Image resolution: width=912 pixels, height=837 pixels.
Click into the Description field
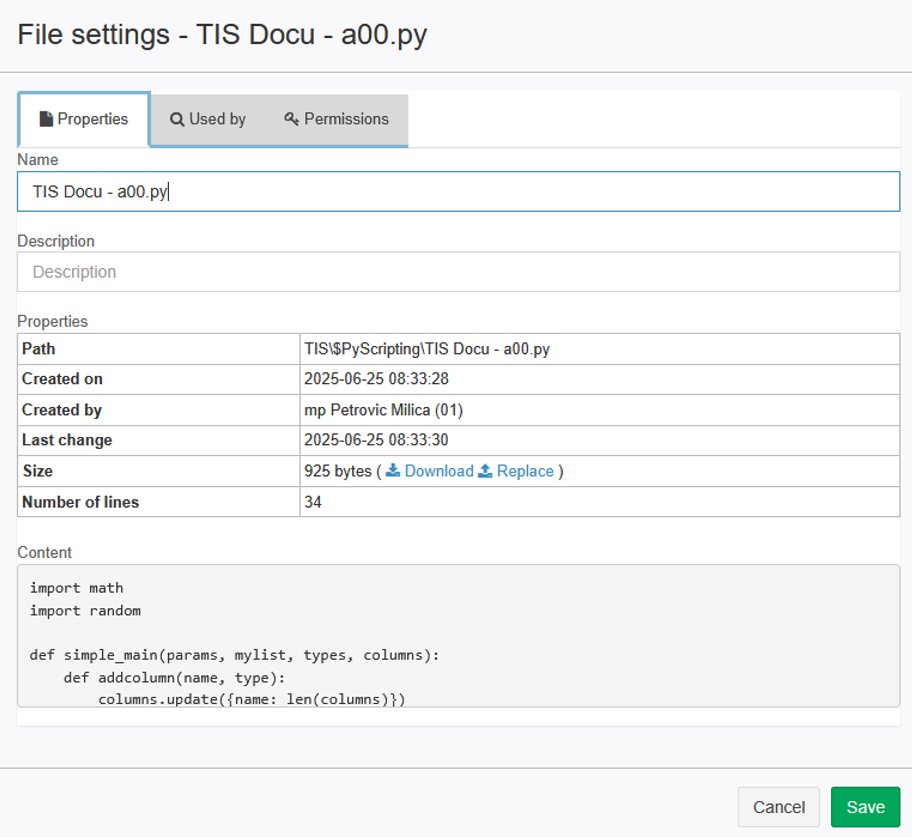[458, 272]
